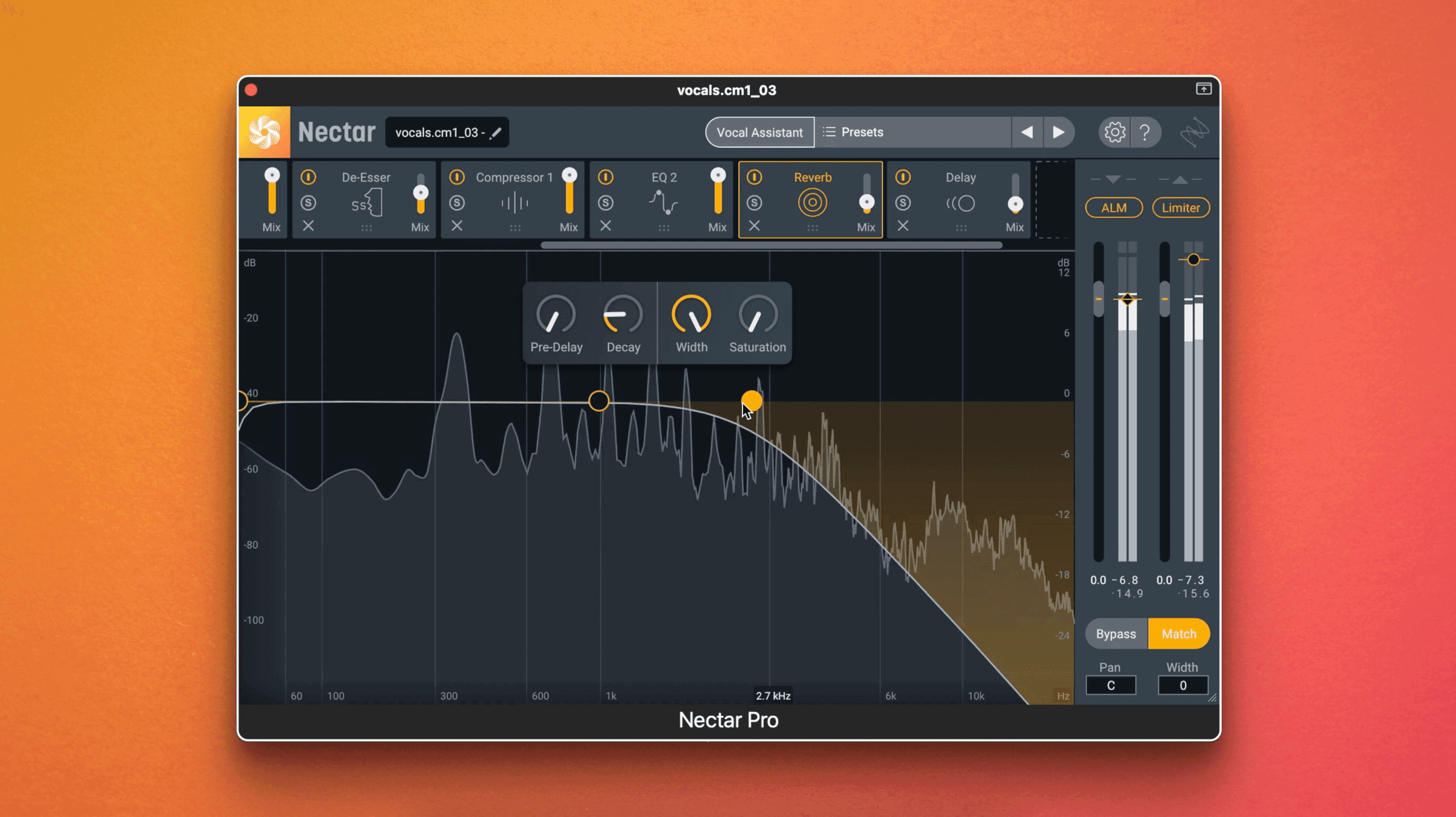The height and width of the screenshot is (817, 1456).
Task: Click the reverb Width knob
Action: [x=691, y=315]
